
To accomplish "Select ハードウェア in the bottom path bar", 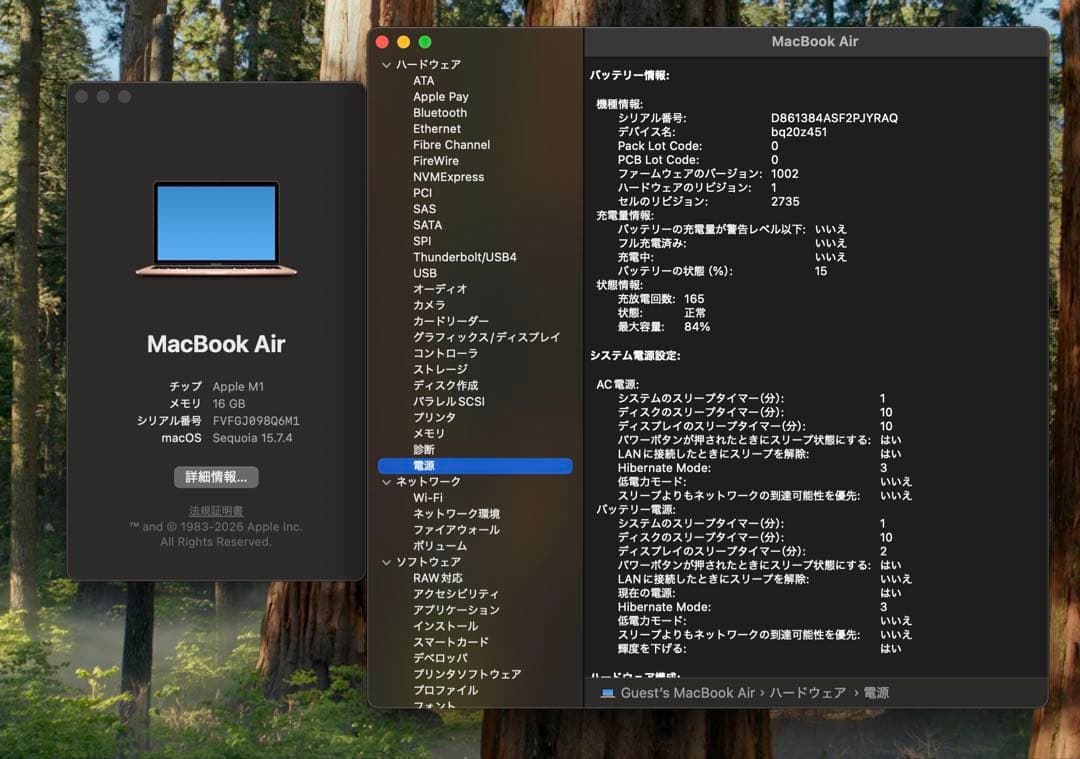I will 808,693.
